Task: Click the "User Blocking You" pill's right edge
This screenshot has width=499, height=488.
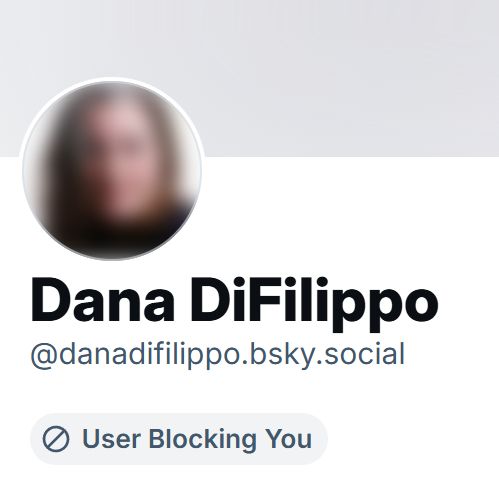Action: pos(324,439)
